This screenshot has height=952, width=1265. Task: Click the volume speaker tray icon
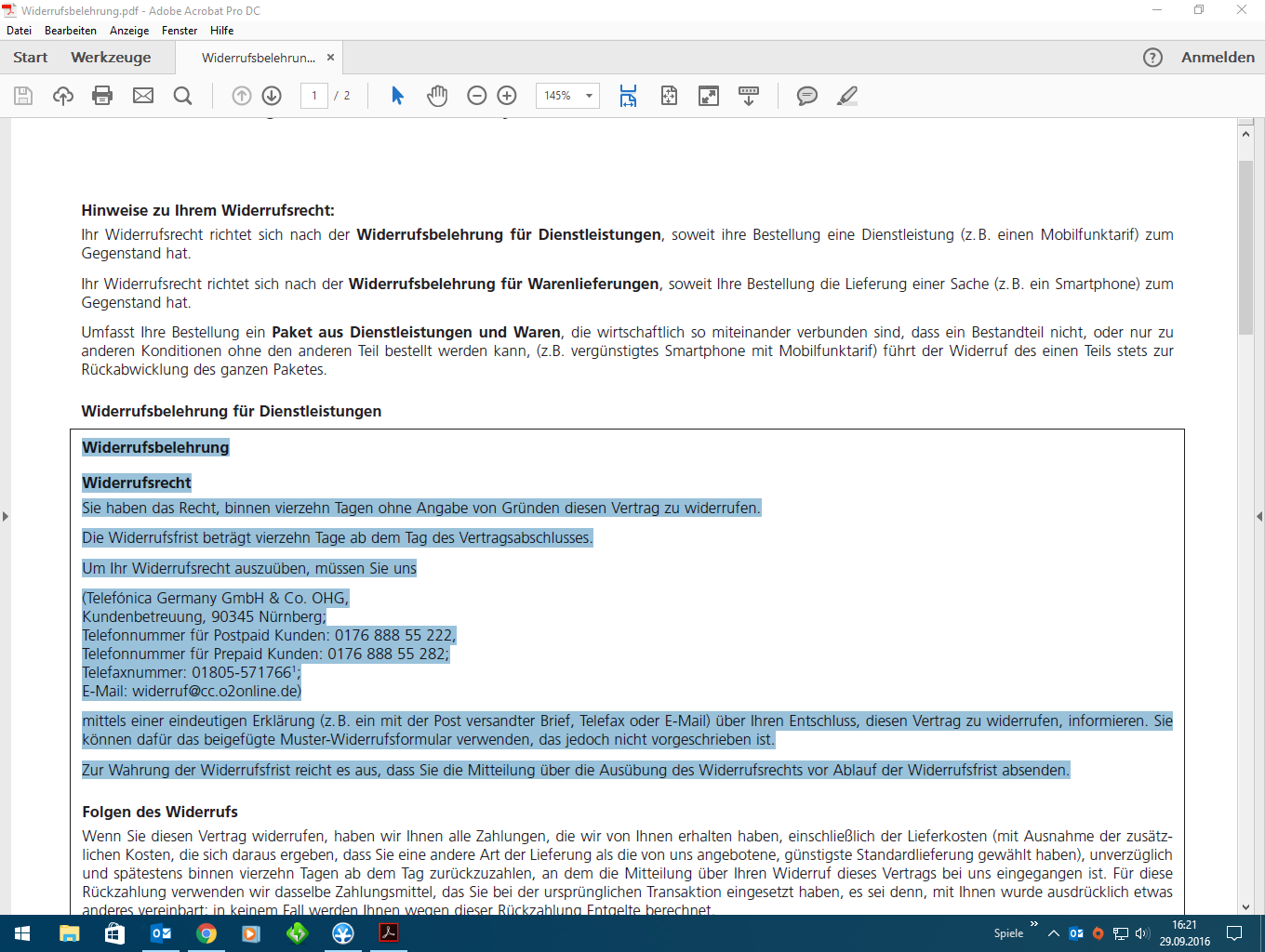pos(1142,933)
